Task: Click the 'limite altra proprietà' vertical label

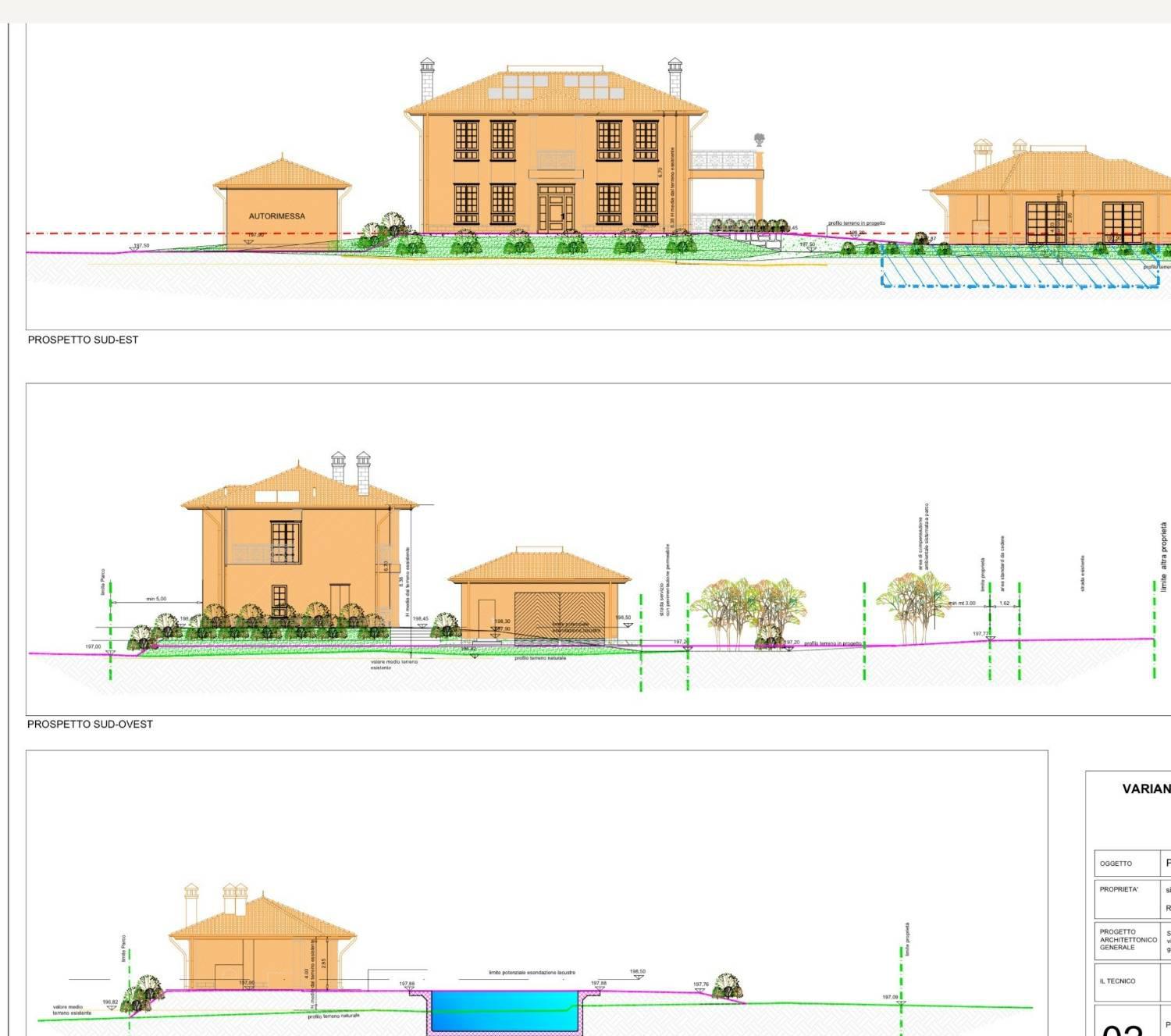Action: 1163,557
